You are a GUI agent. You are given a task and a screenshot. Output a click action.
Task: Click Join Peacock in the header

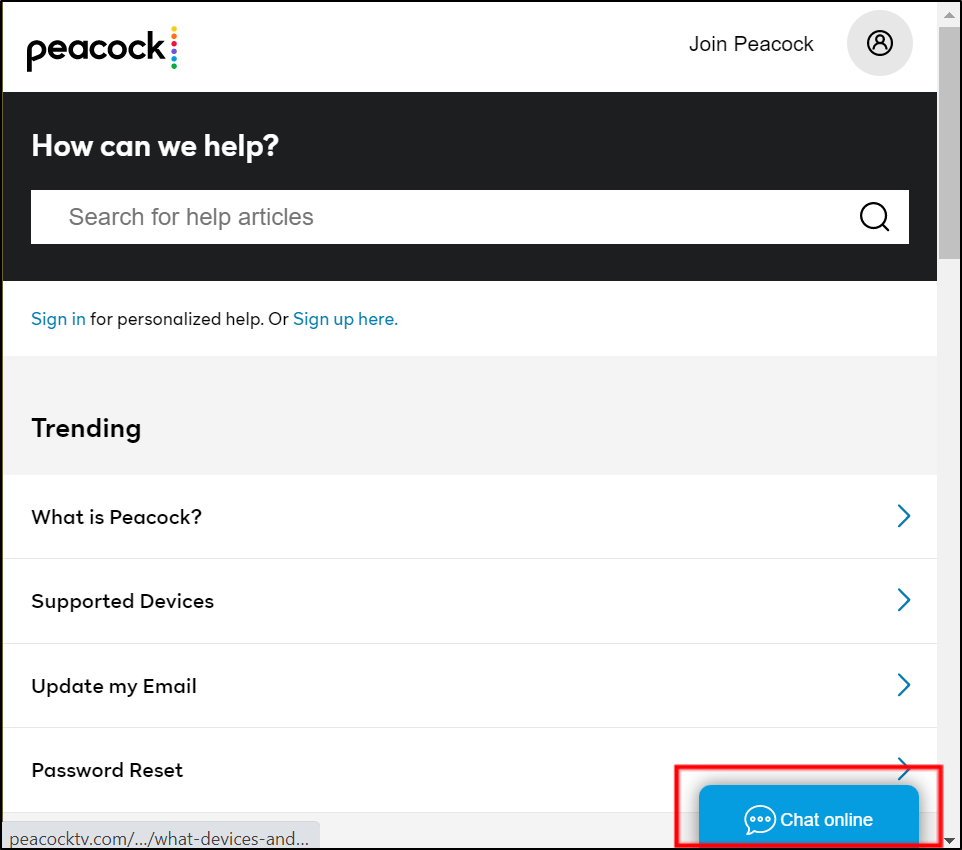pos(751,44)
